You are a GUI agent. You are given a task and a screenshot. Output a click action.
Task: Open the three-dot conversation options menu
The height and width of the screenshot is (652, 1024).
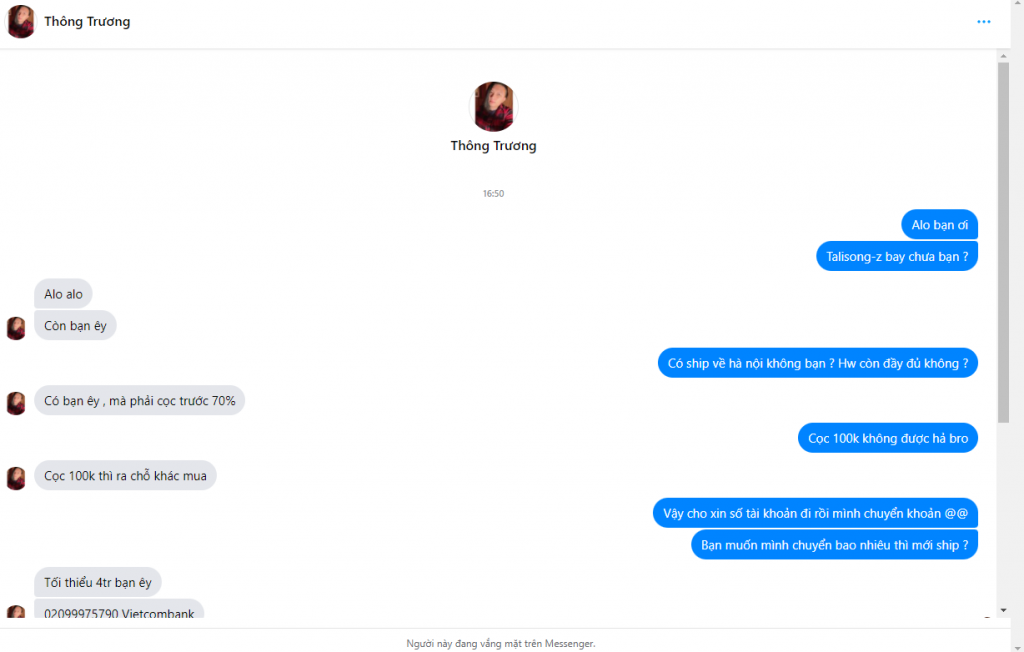[984, 22]
